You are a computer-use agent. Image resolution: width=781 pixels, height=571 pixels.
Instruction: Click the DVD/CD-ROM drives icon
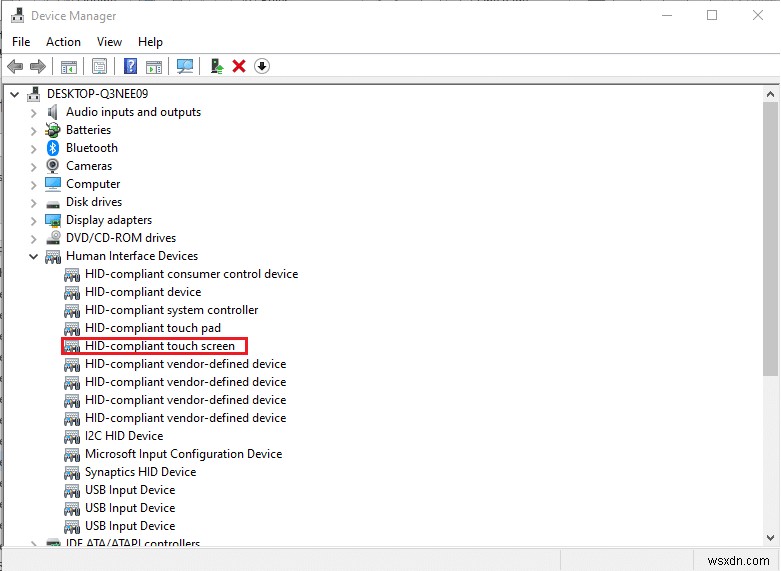coord(53,238)
